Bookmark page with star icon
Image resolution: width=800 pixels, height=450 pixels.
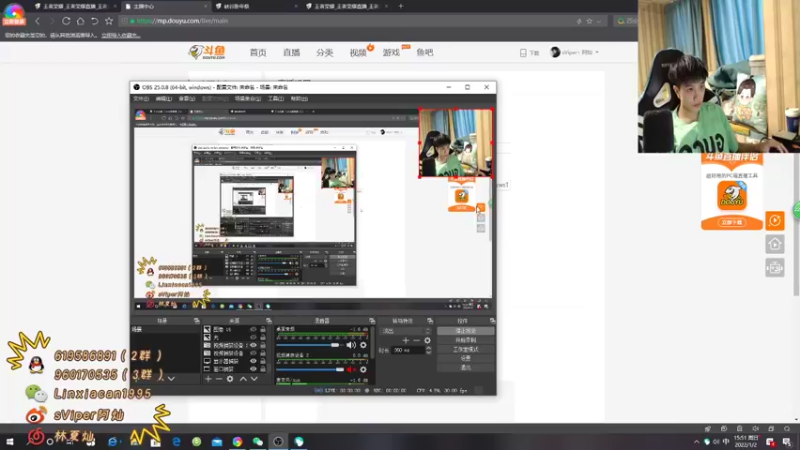109,21
